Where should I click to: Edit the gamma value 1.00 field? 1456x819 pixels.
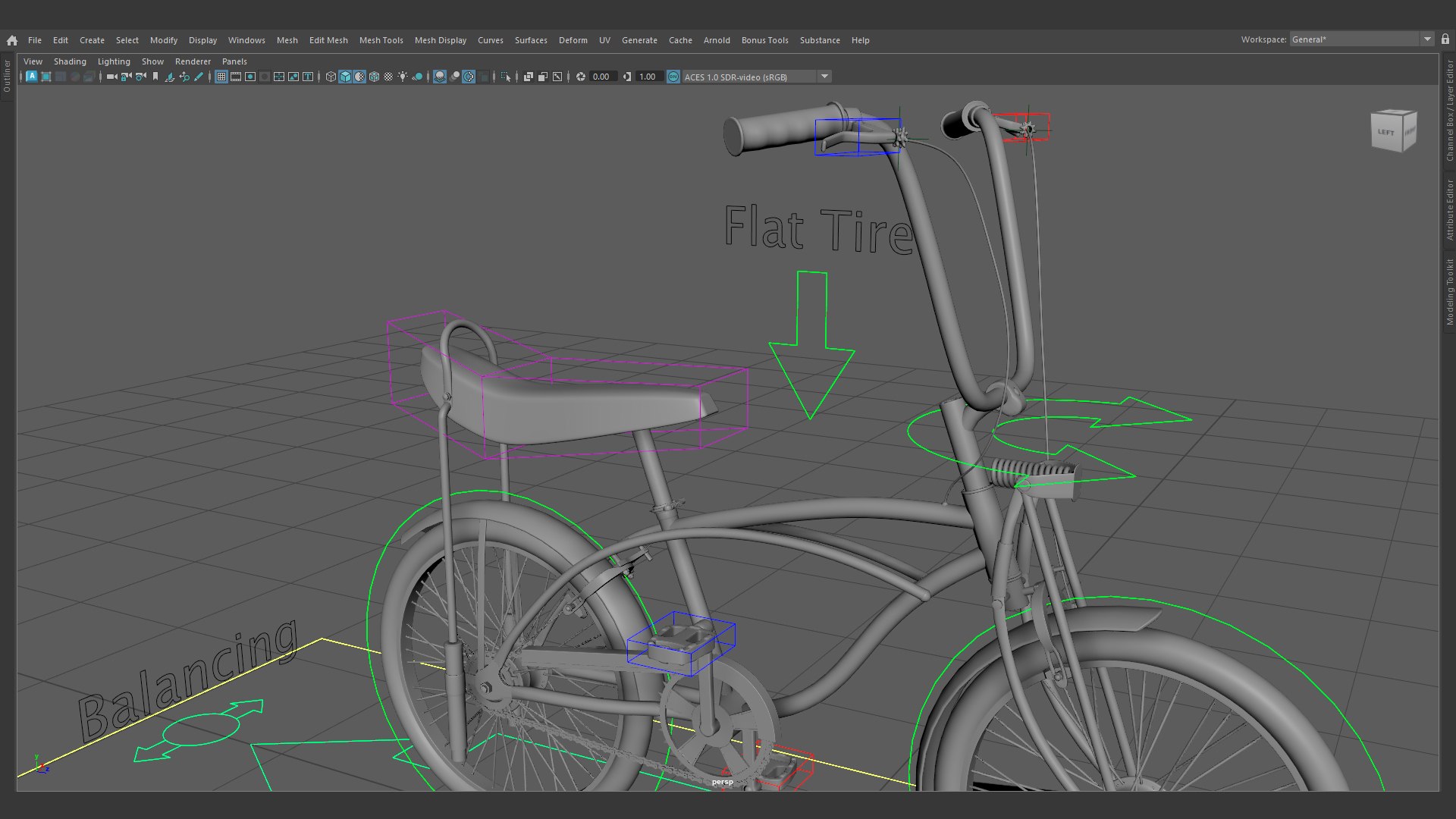[648, 77]
